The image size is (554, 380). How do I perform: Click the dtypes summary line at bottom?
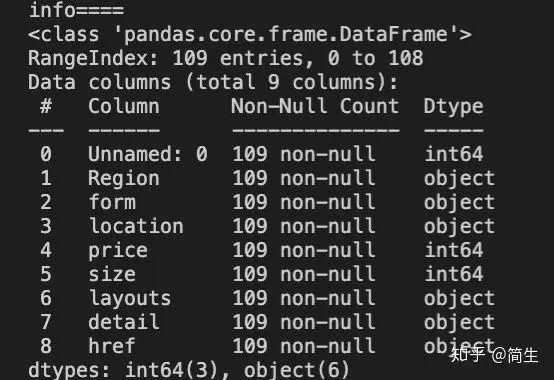tap(189, 370)
